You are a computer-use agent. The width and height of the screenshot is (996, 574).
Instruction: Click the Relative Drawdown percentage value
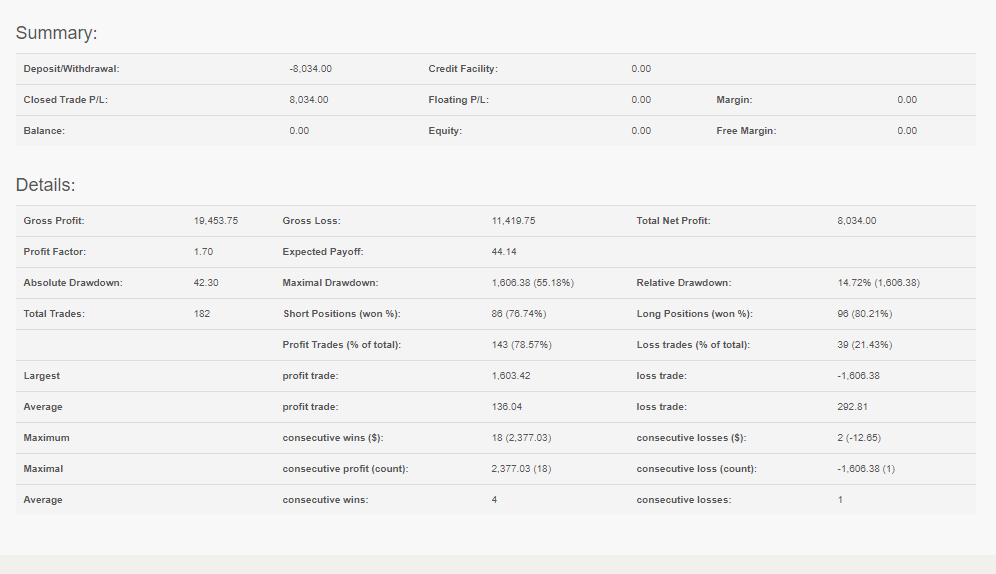pyautogui.click(x=878, y=283)
